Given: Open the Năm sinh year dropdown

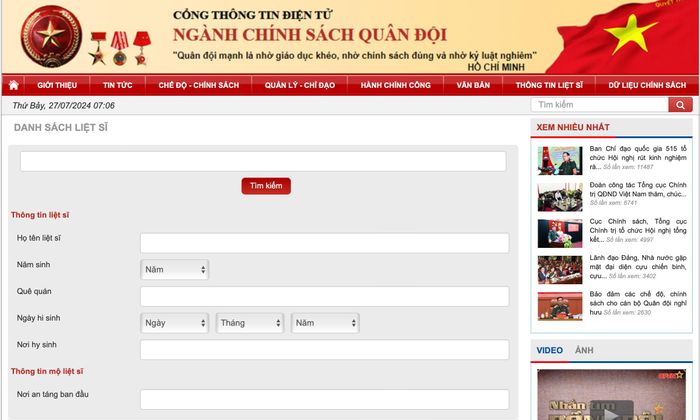Looking at the screenshot, I should [175, 270].
